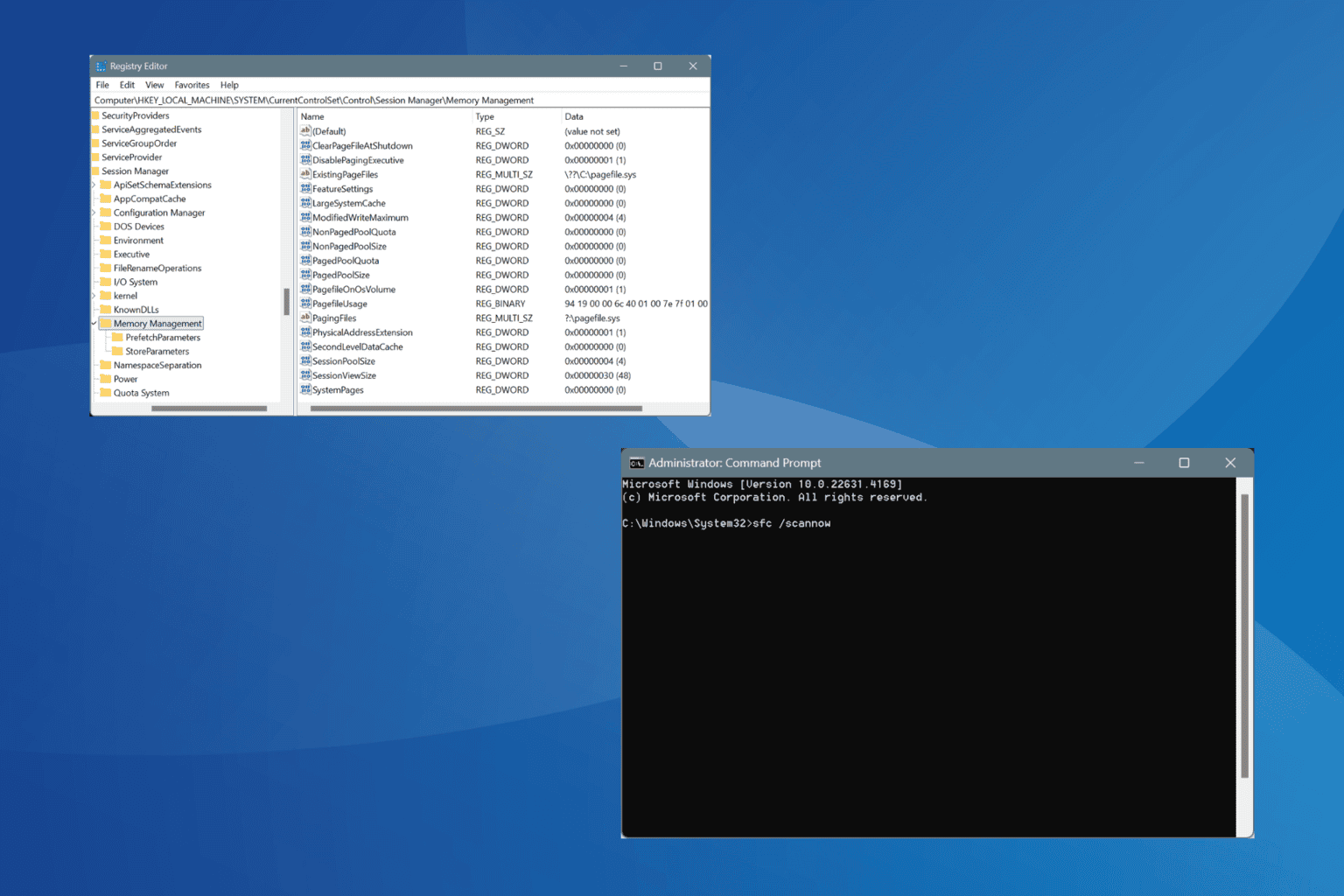Click the Command Prompt vertical scrollbar
The height and width of the screenshot is (896, 1344).
(1244, 636)
